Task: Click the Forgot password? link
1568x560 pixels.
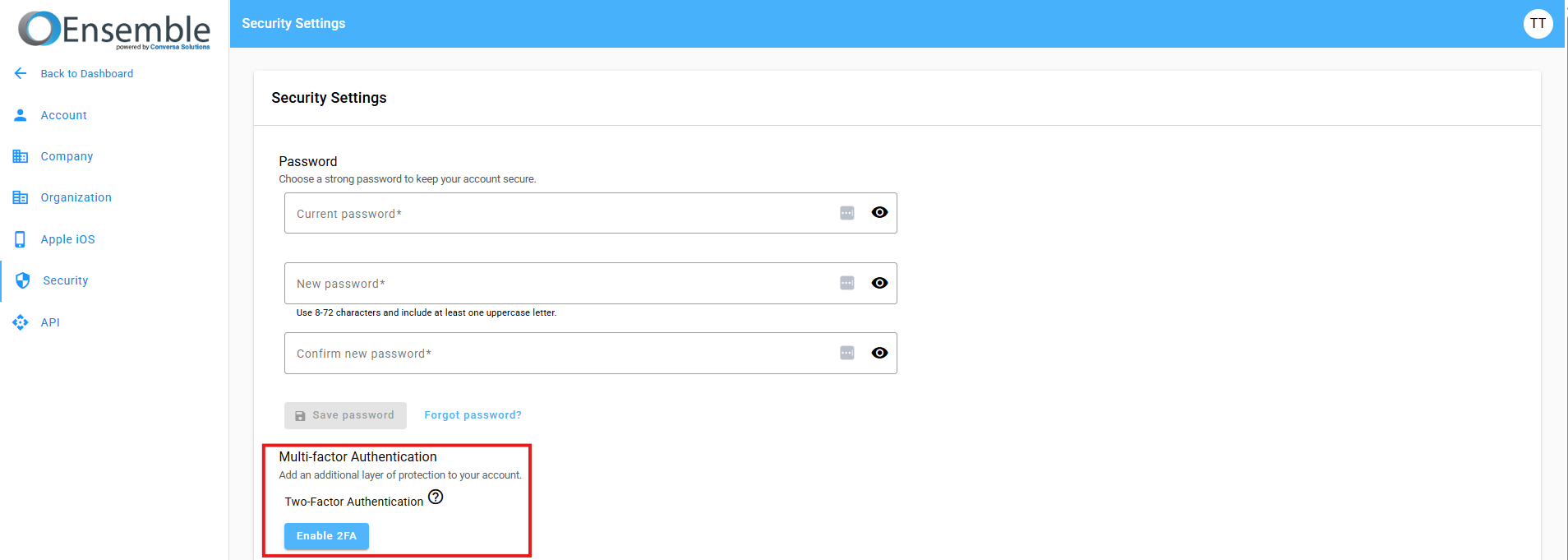Action: pos(473,415)
